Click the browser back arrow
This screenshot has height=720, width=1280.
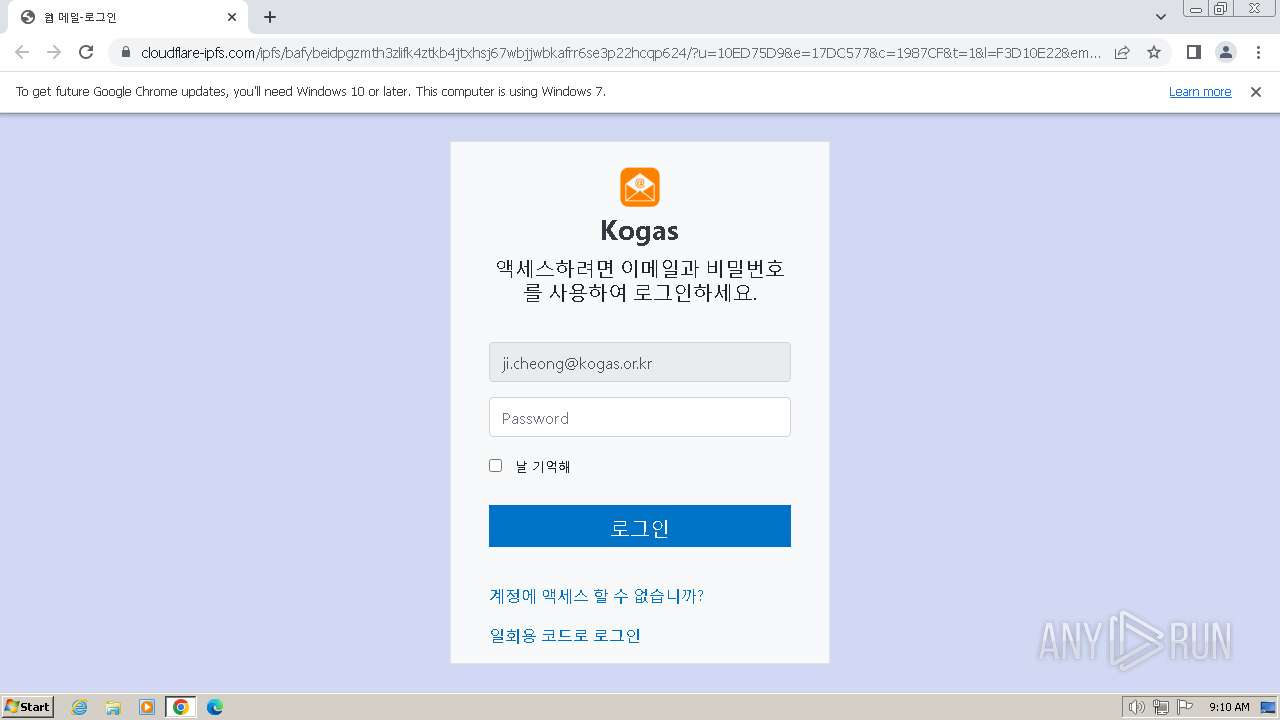(x=22, y=52)
